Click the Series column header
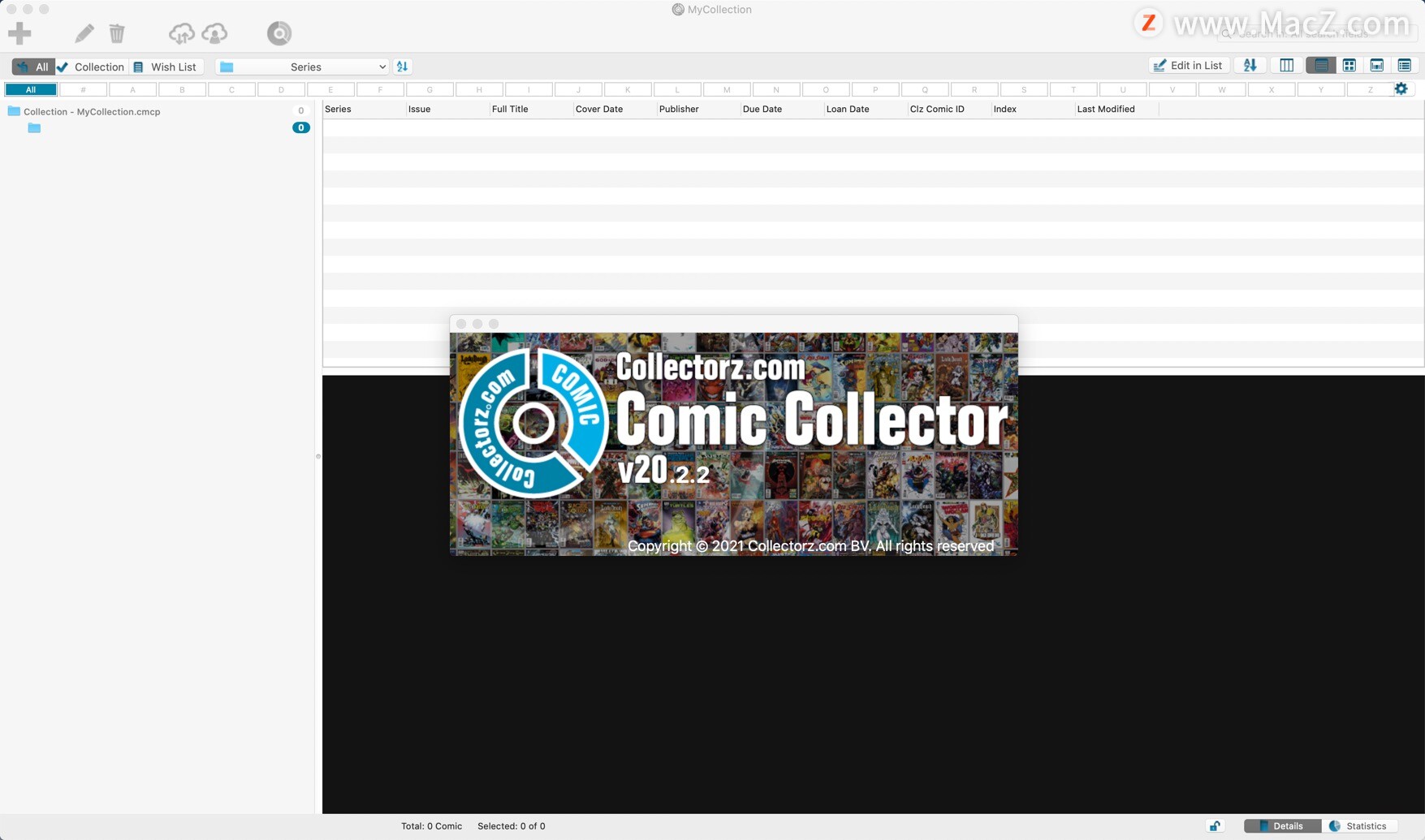The width and height of the screenshot is (1425, 840). pyautogui.click(x=339, y=109)
